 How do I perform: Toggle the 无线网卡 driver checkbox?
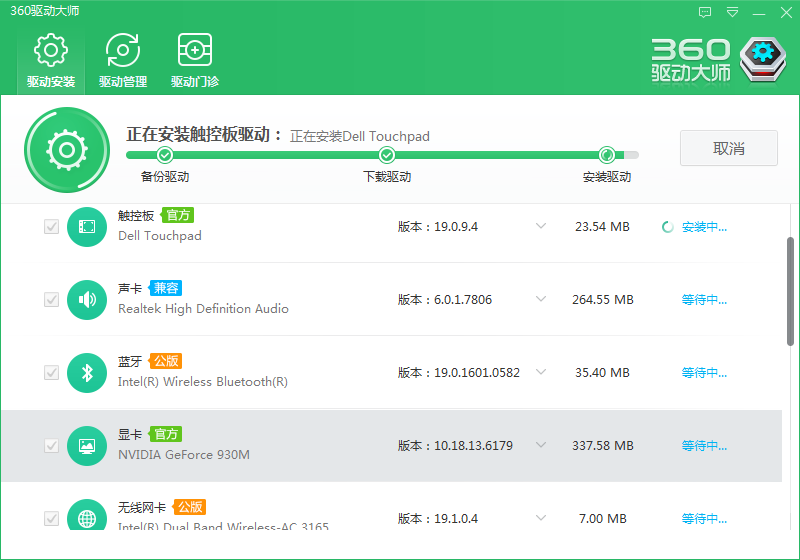click(52, 518)
